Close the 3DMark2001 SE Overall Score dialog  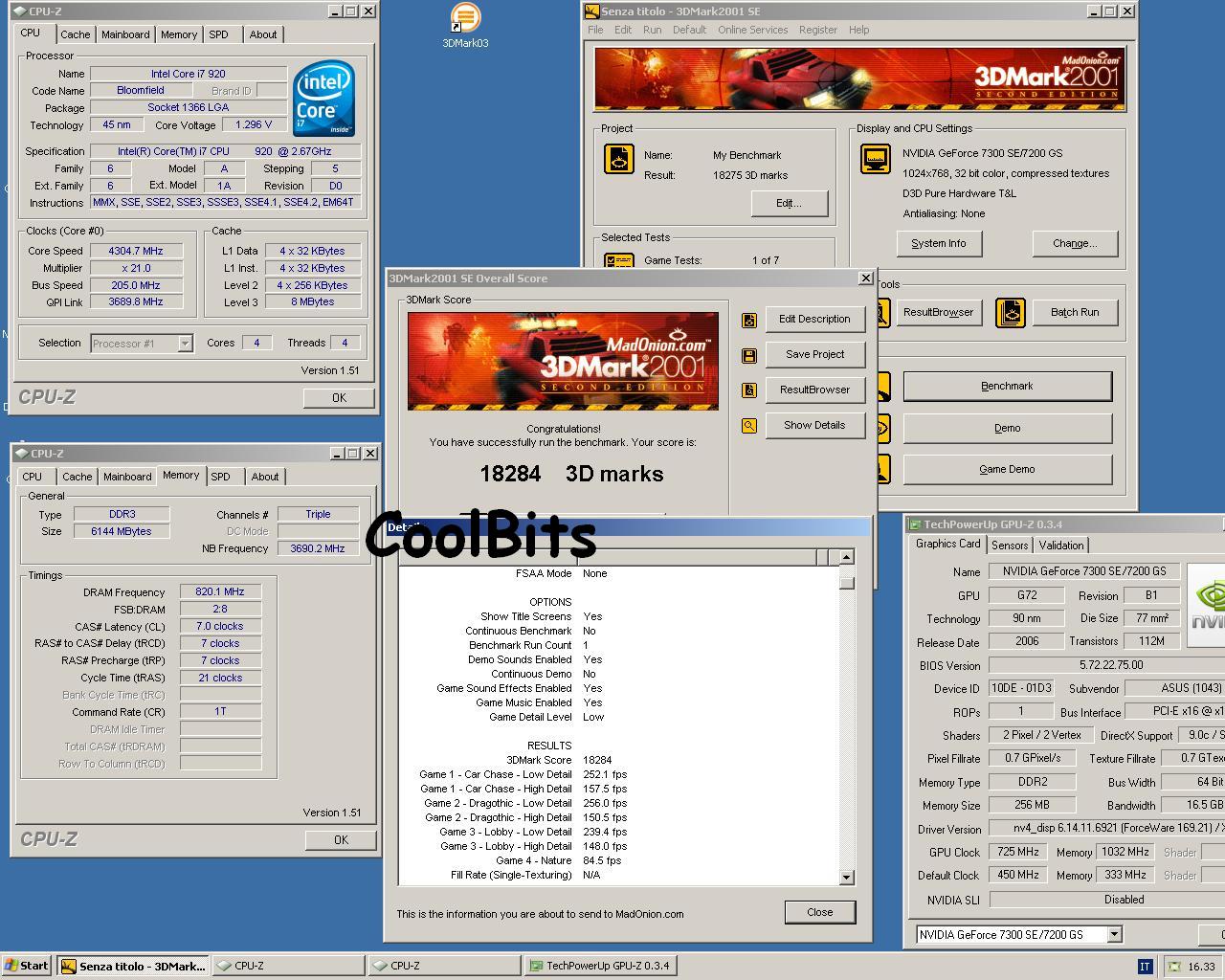coord(866,278)
